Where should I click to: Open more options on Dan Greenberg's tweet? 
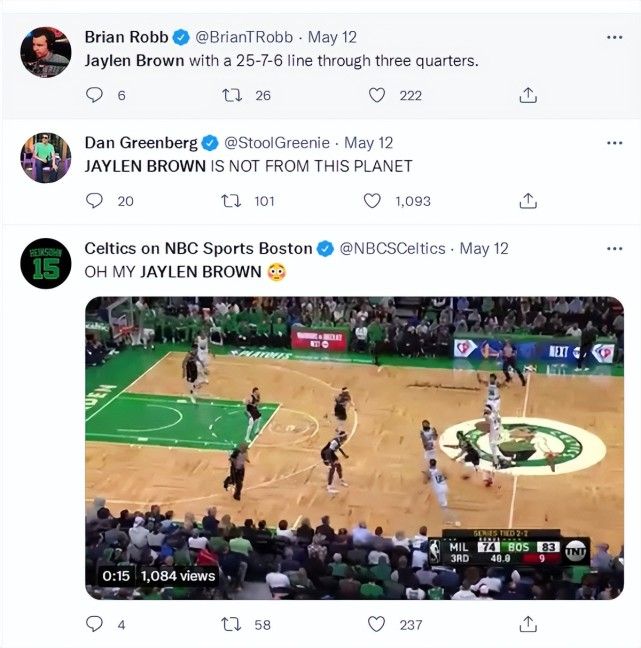coord(614,143)
